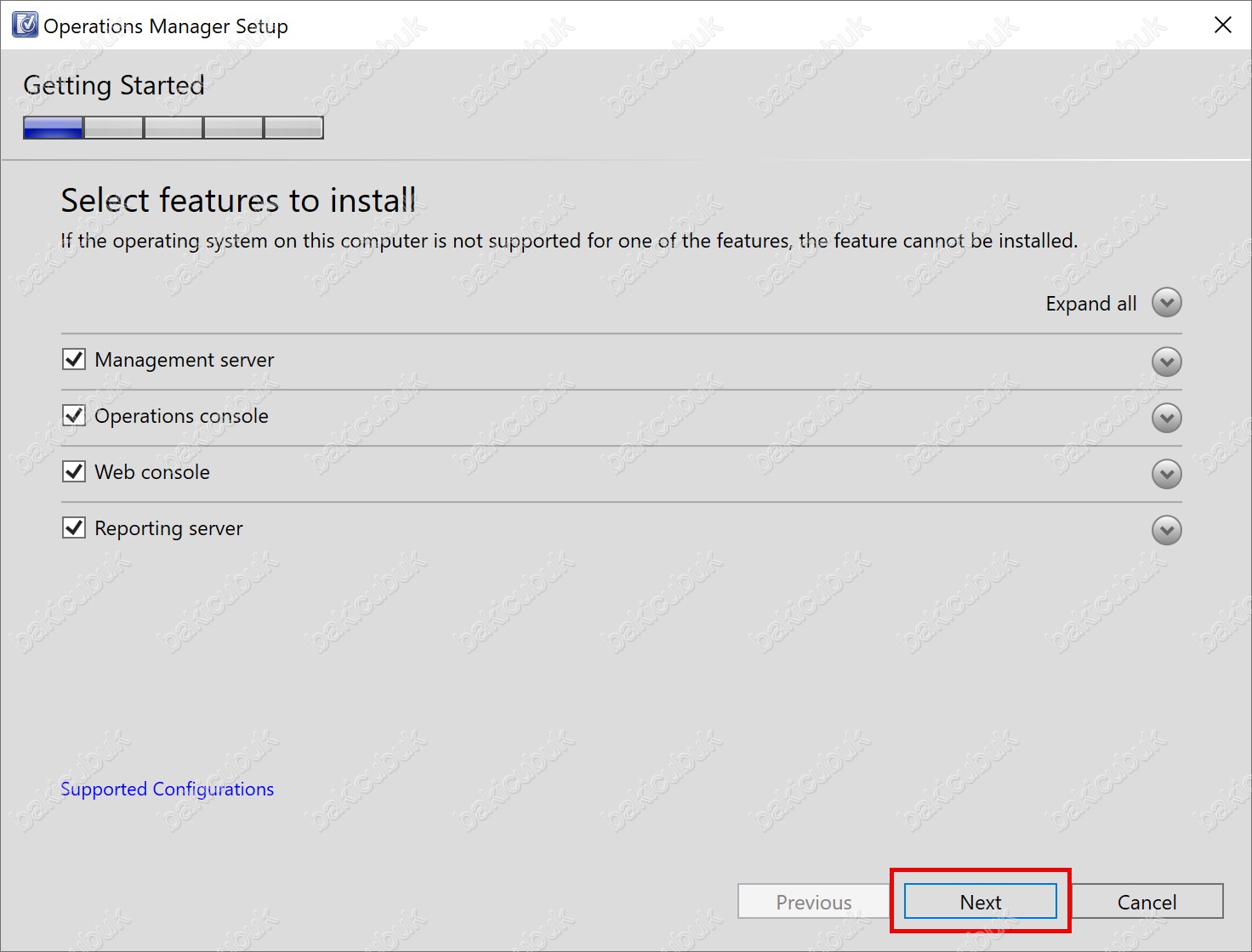The image size is (1252, 952).
Task: Select the Web console label text
Action: pyautogui.click(x=152, y=472)
